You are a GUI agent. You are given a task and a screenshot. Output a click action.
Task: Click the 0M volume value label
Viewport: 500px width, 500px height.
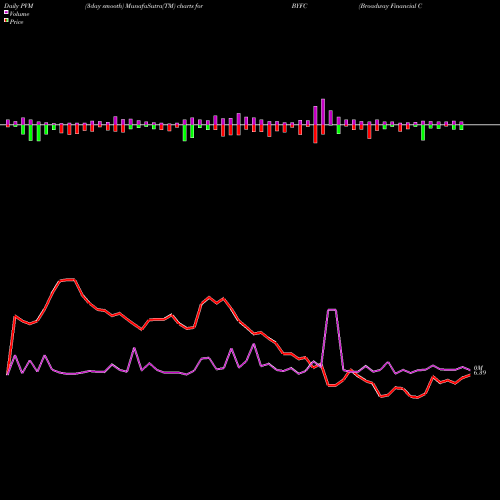pos(478,368)
